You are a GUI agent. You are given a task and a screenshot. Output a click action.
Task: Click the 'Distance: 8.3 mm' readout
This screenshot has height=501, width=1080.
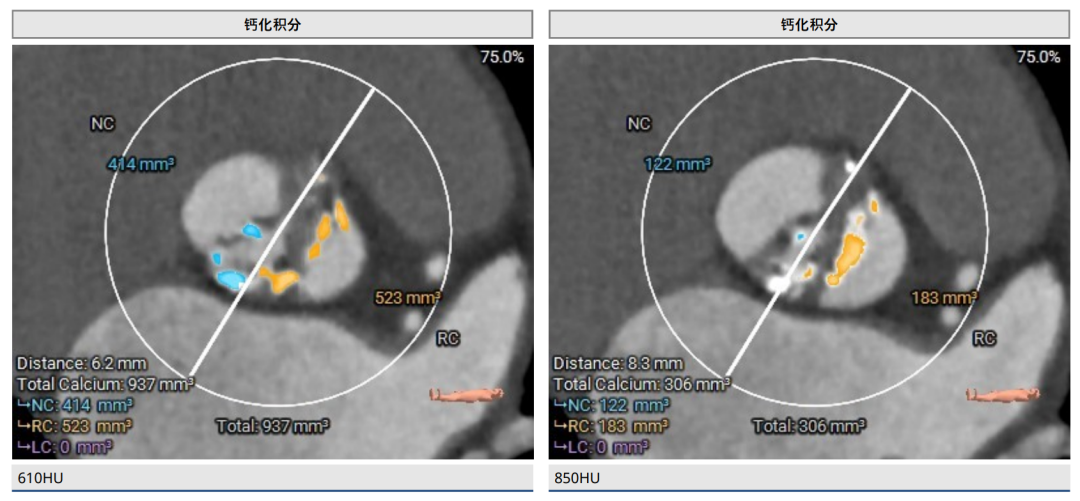[618, 363]
